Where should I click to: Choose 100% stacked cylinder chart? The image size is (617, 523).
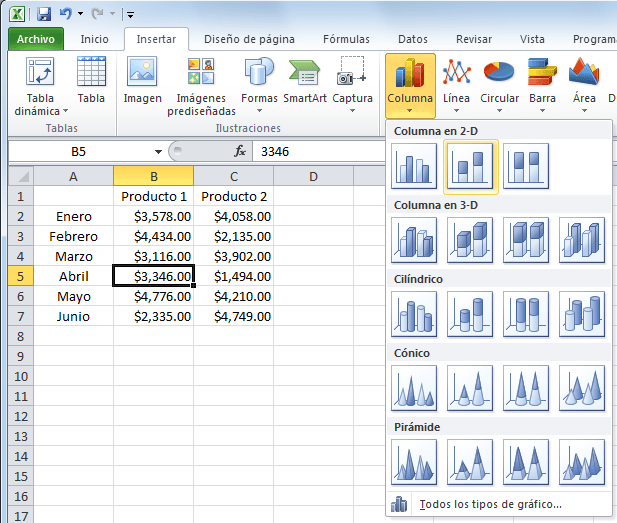[x=526, y=314]
